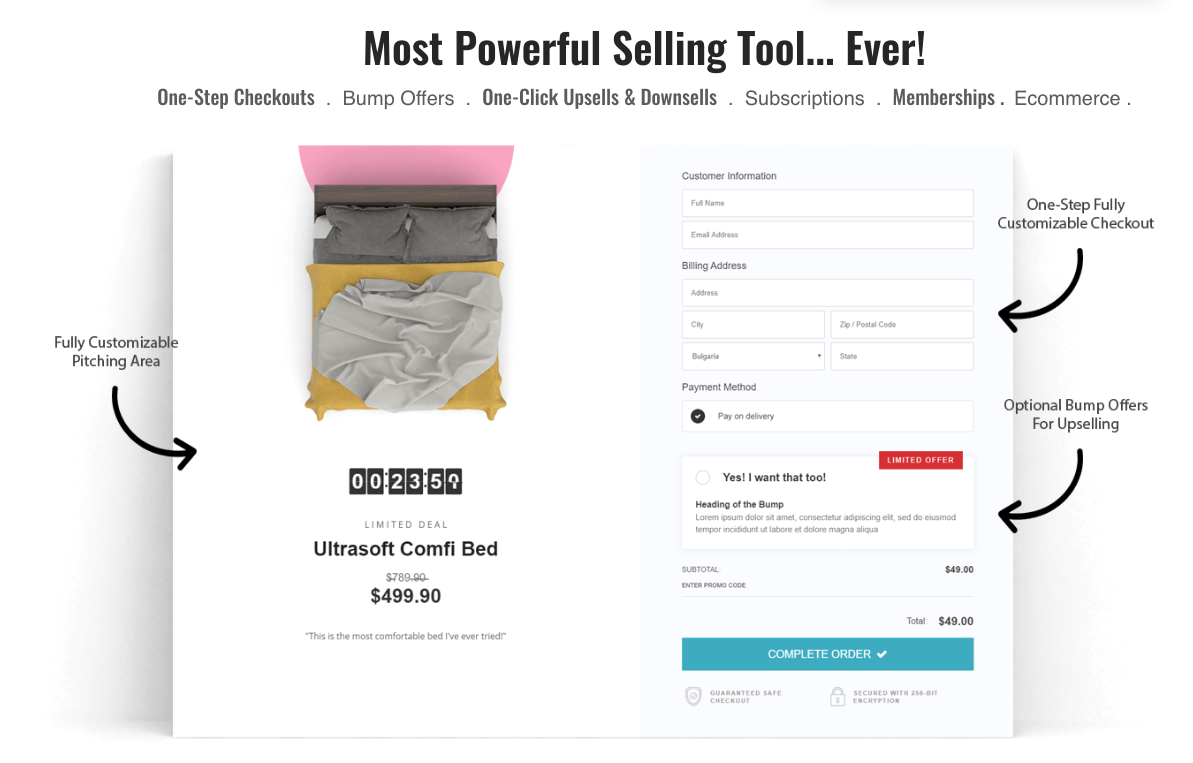Click the billing Address field
1193x763 pixels.
827,293
